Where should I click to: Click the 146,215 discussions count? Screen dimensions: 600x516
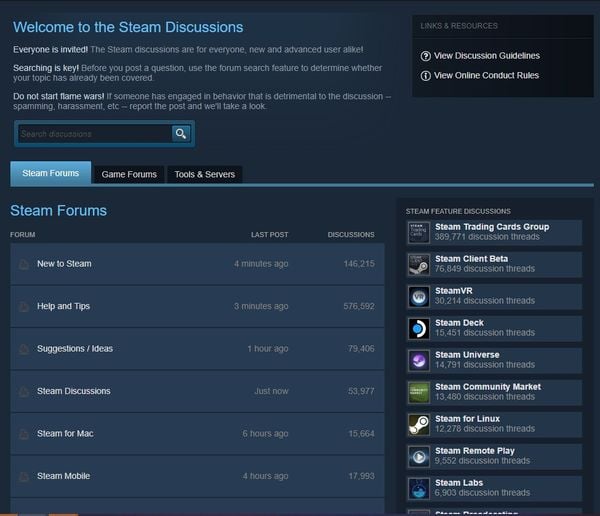click(x=359, y=264)
